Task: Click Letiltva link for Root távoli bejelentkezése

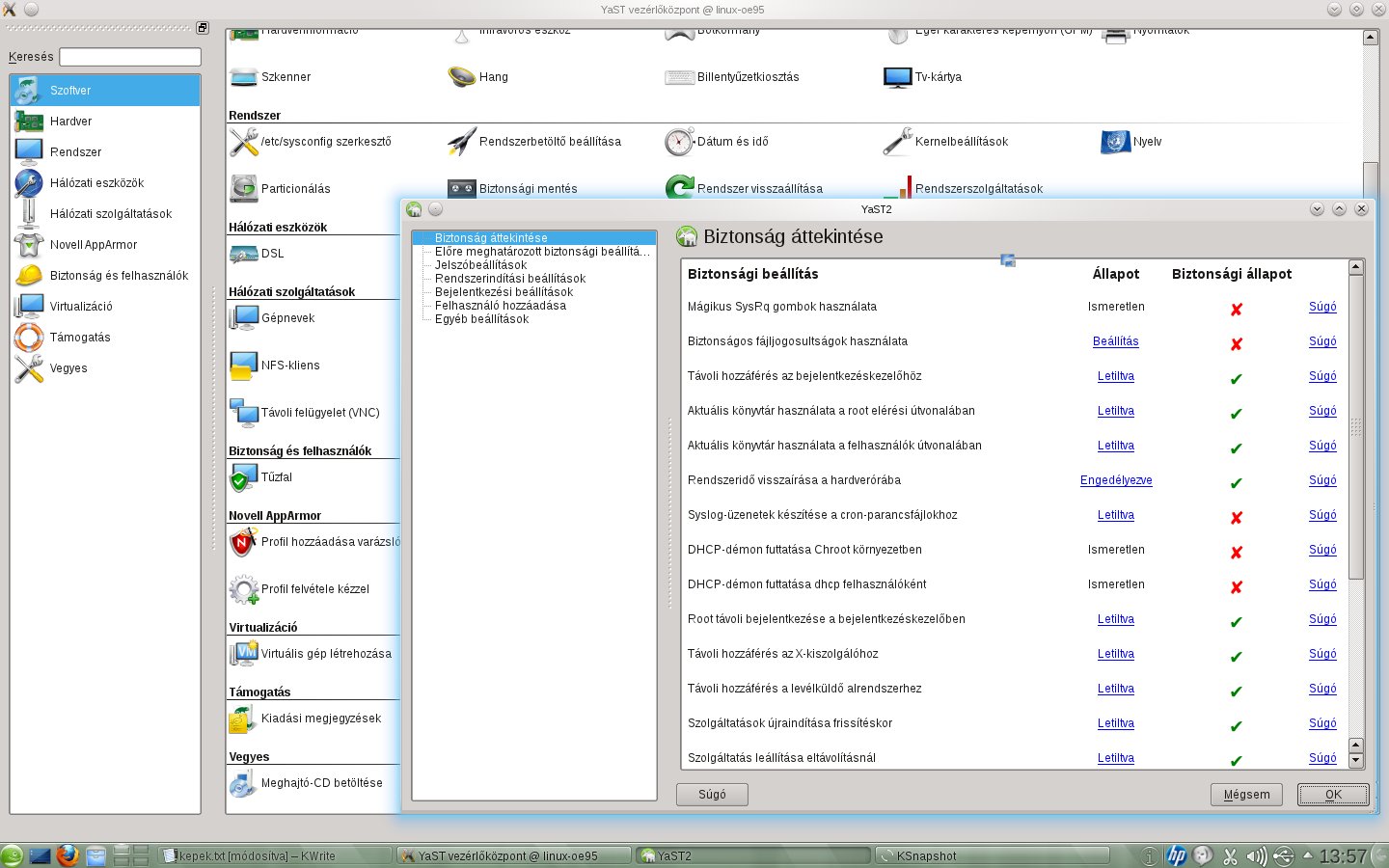Action: click(x=1116, y=619)
